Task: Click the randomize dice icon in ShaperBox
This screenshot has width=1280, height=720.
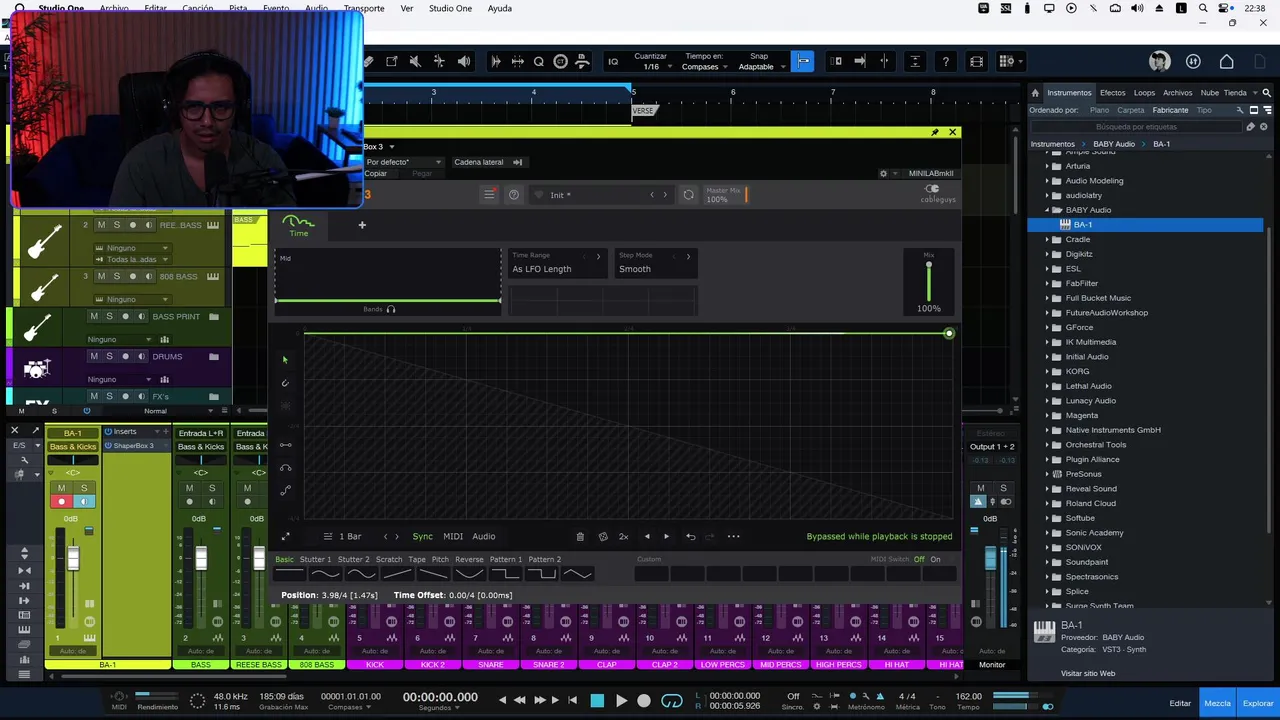Action: (603, 537)
